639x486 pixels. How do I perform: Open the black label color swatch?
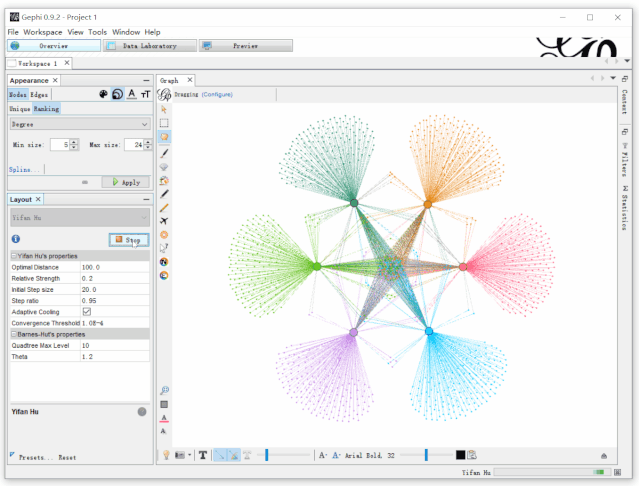click(x=461, y=455)
